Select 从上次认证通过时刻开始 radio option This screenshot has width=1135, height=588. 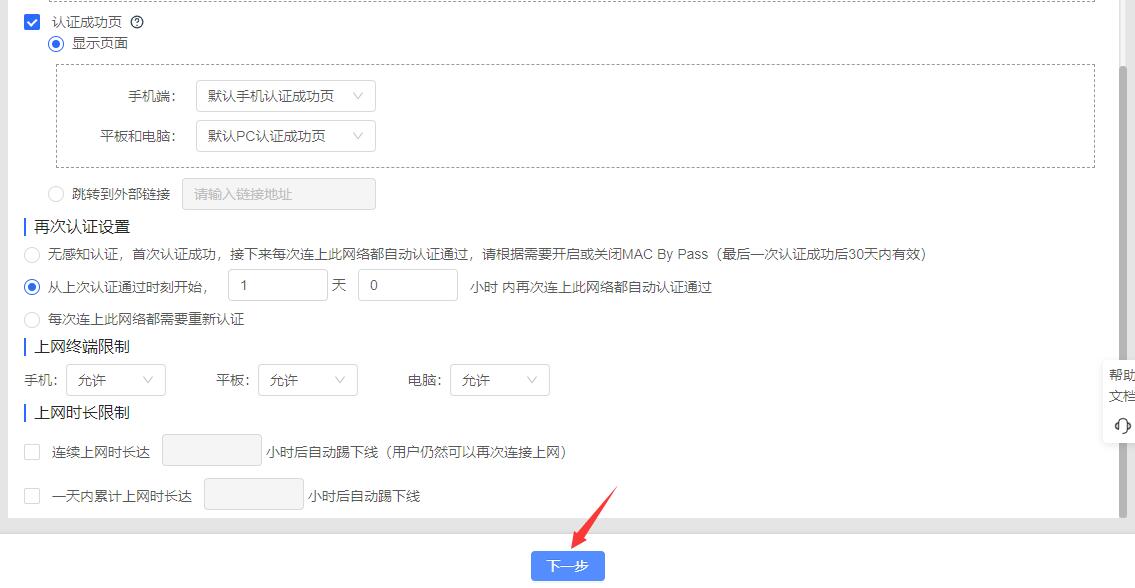coord(32,287)
